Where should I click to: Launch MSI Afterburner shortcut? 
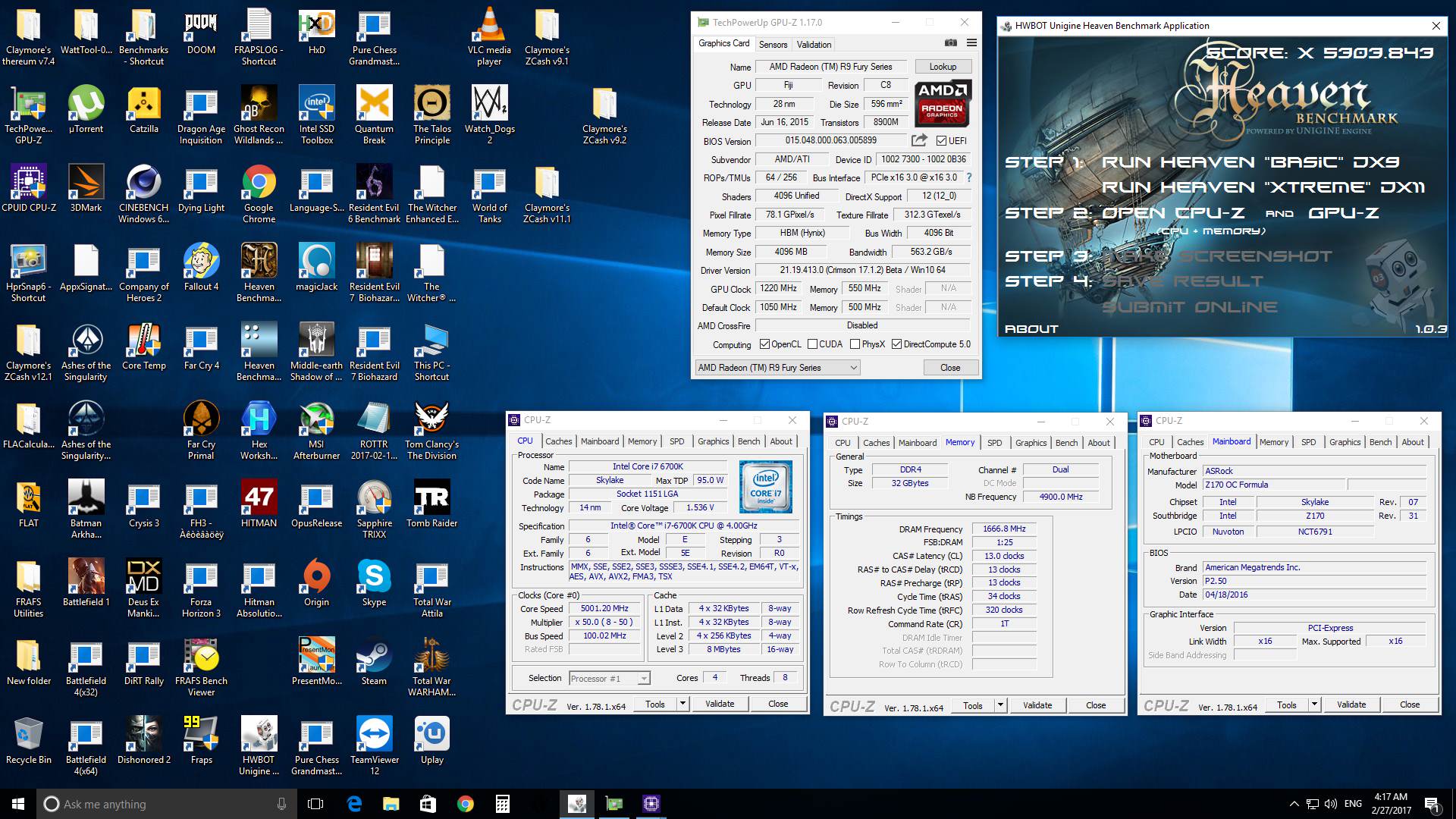tap(316, 431)
